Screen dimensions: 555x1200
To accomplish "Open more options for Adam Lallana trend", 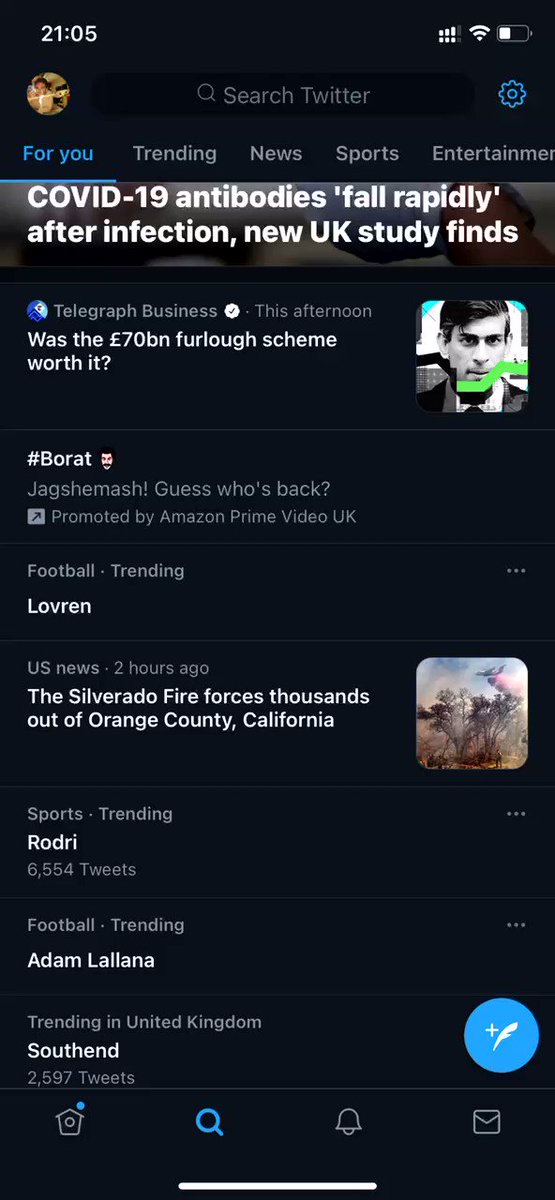I will (516, 926).
